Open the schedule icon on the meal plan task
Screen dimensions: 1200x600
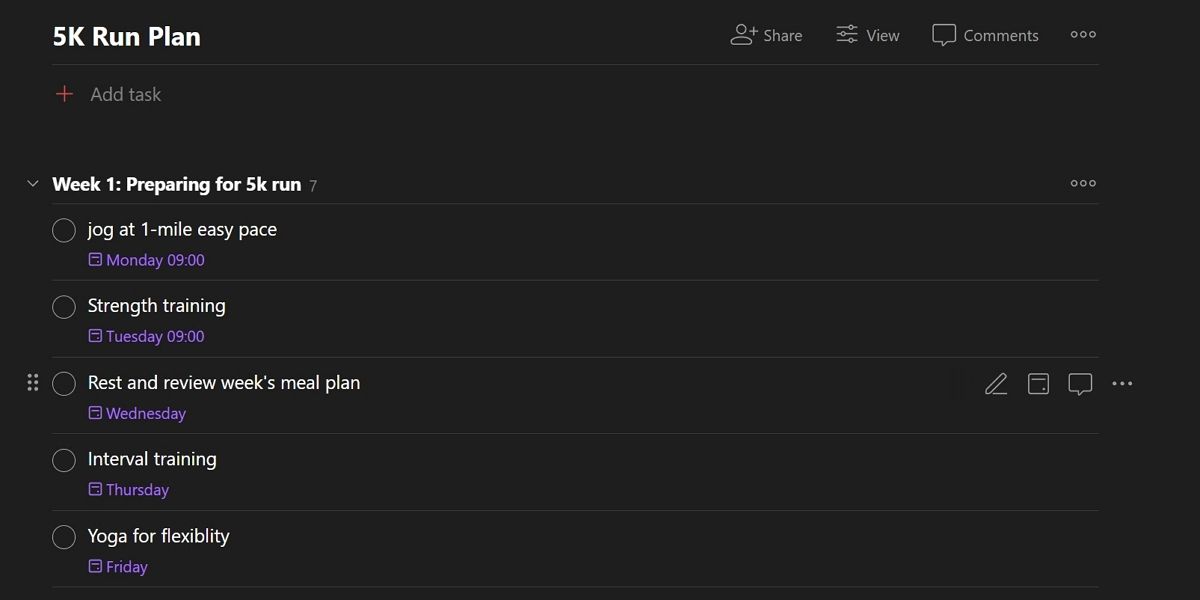[1038, 383]
